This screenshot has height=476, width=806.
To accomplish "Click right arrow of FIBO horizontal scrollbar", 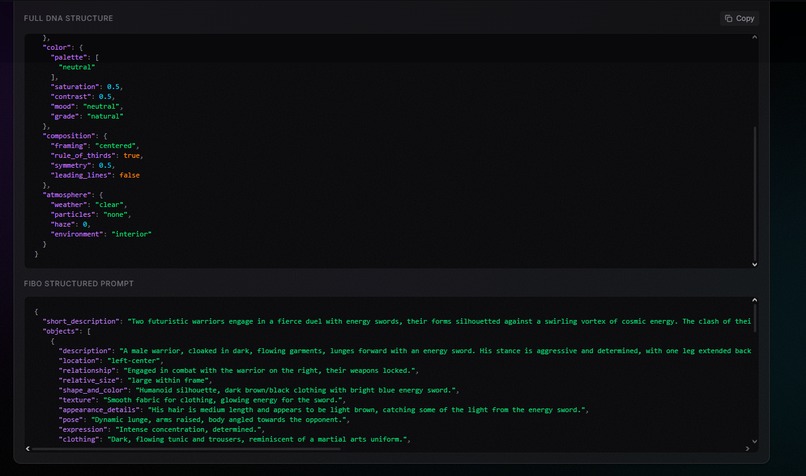I will [x=747, y=449].
